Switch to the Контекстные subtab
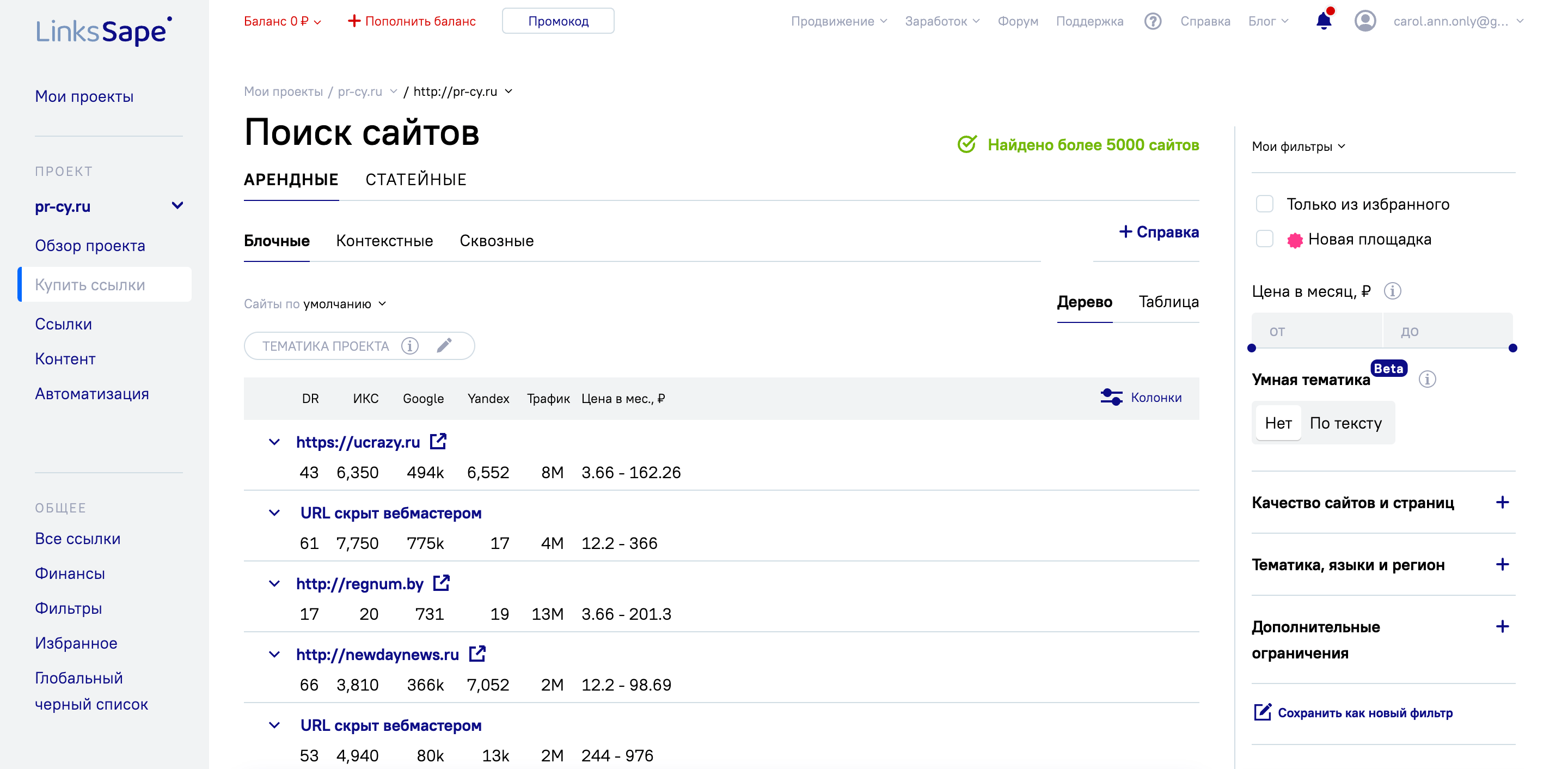Image resolution: width=1568 pixels, height=769 pixels. point(384,241)
